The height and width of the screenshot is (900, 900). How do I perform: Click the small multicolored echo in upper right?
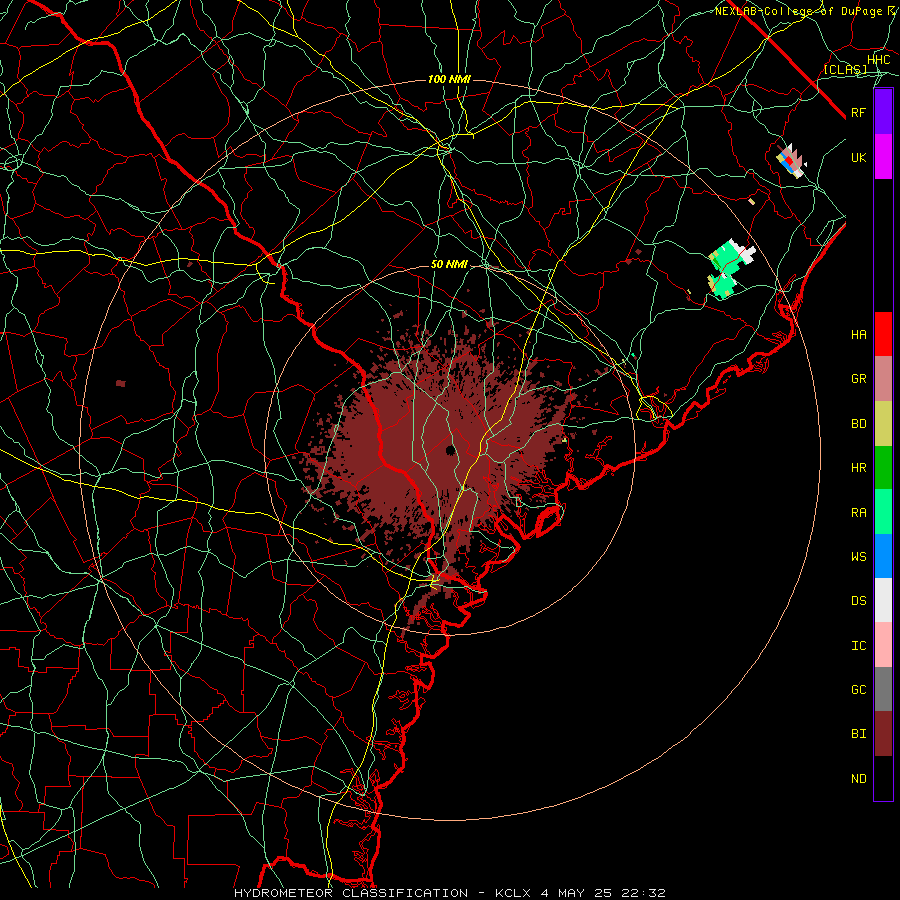click(792, 161)
